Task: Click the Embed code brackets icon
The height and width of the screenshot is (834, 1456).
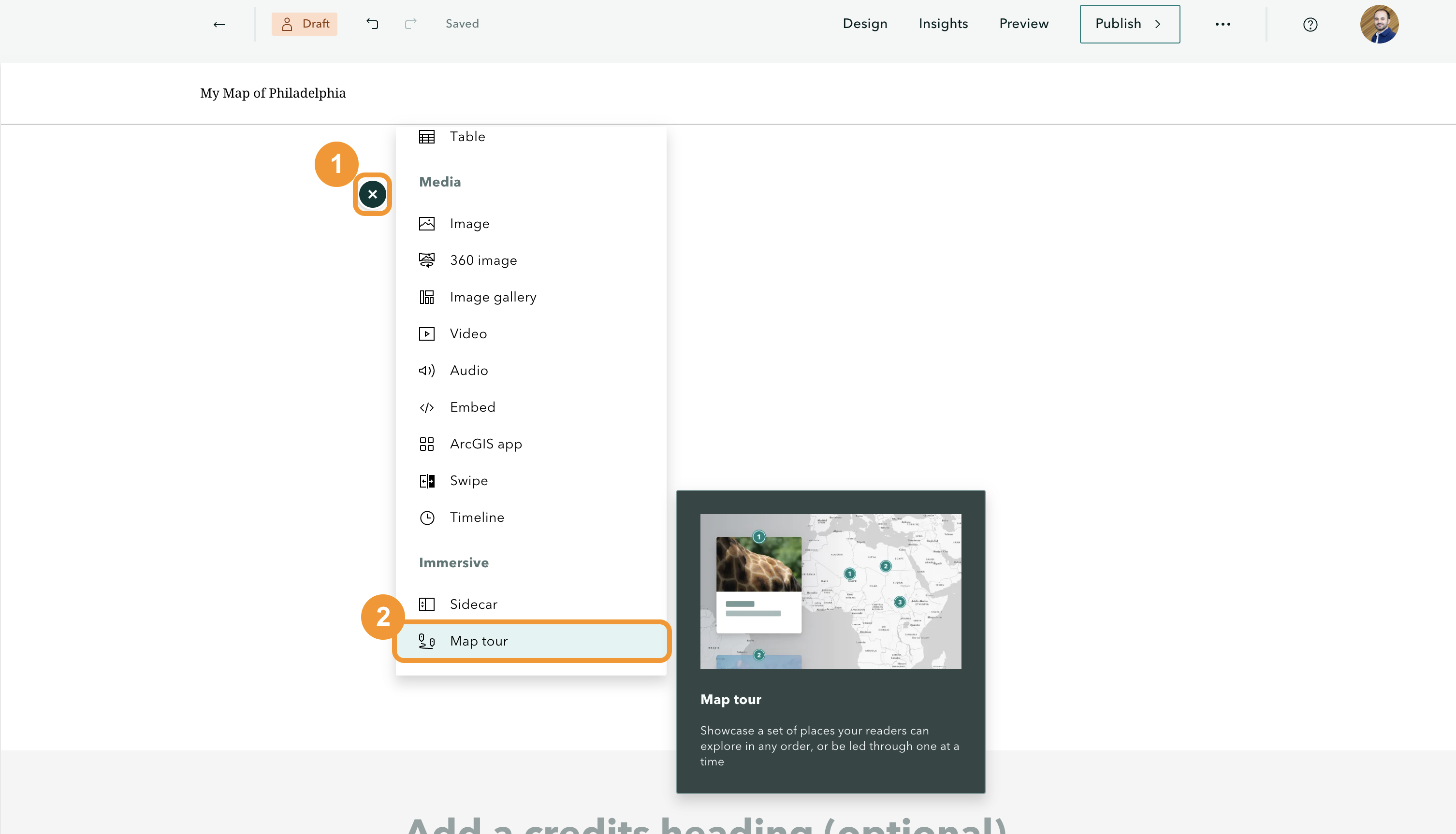Action: click(427, 407)
